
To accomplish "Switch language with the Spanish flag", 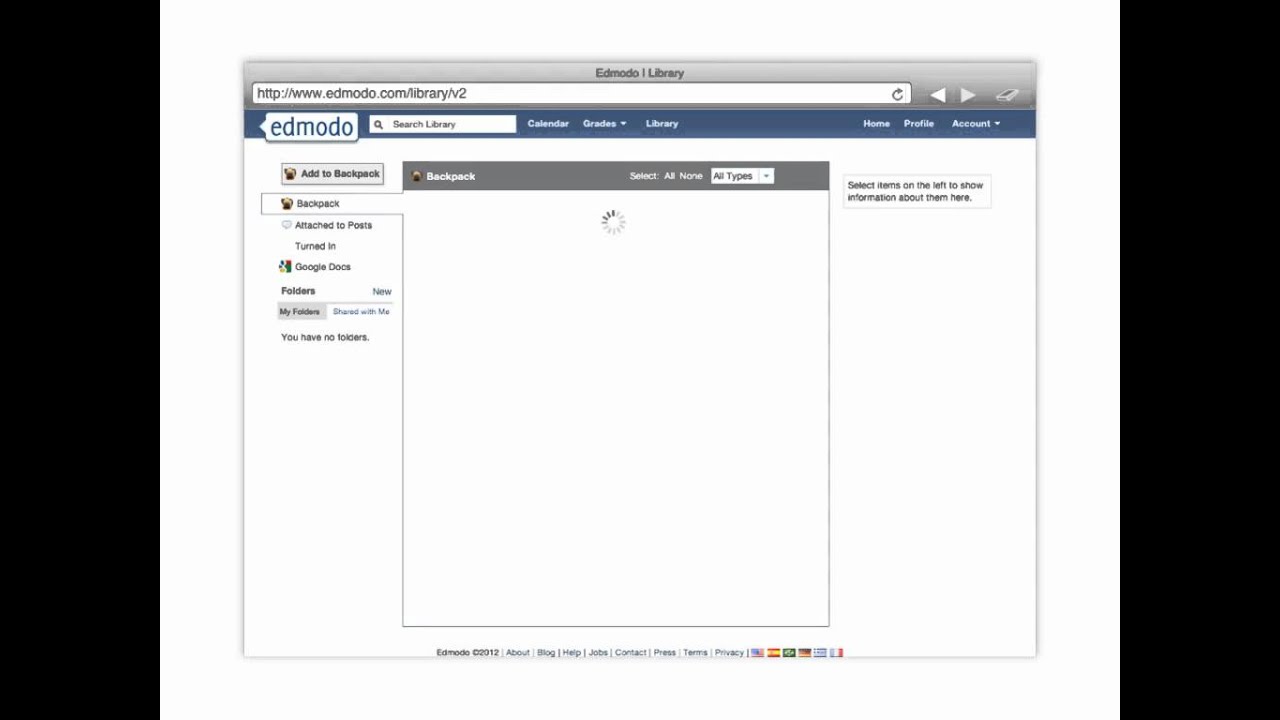I will (x=773, y=653).
